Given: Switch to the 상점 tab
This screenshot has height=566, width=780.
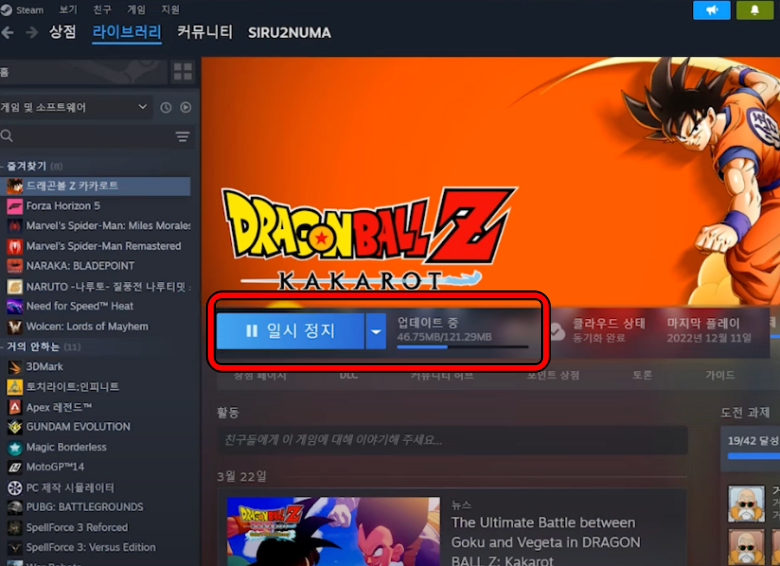Looking at the screenshot, I should 62,32.
